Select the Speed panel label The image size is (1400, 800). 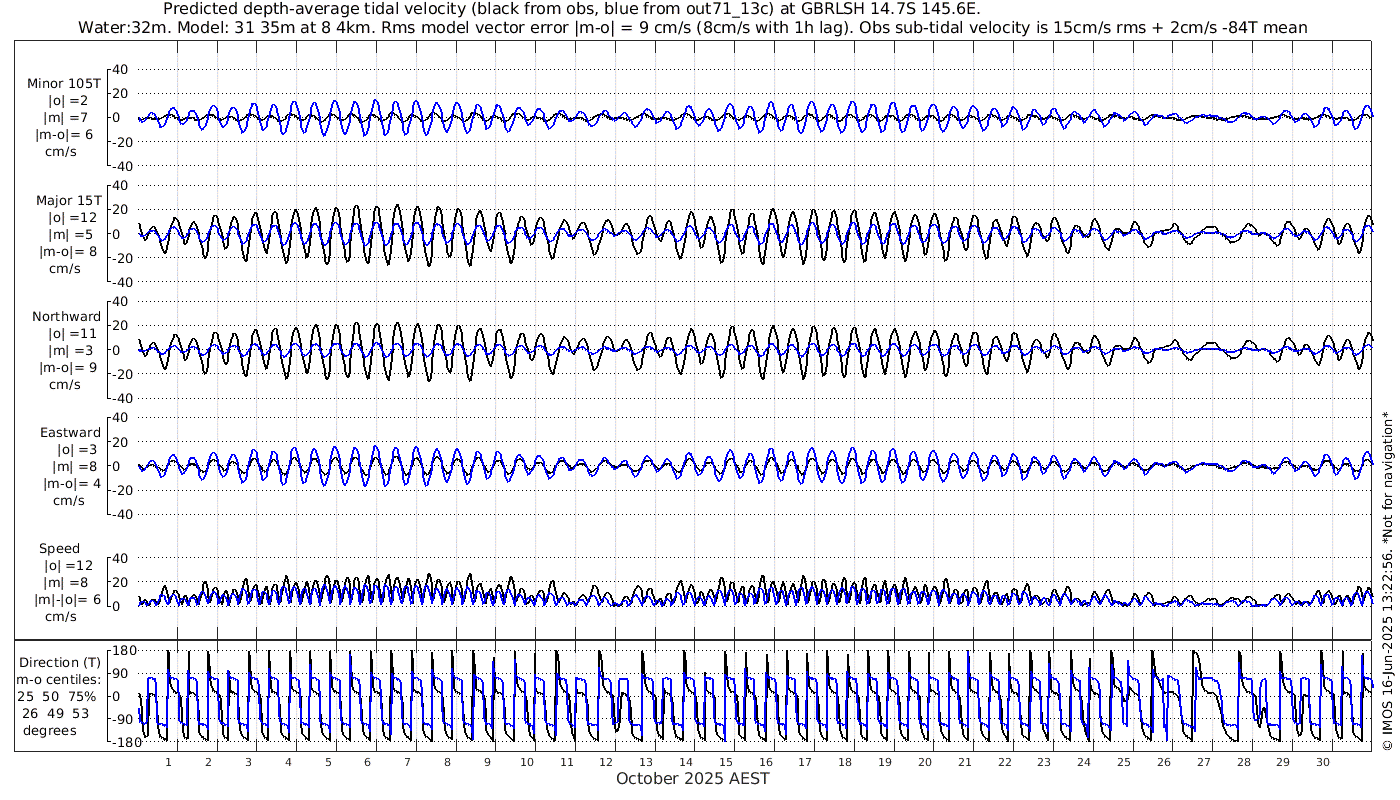pyautogui.click(x=59, y=548)
